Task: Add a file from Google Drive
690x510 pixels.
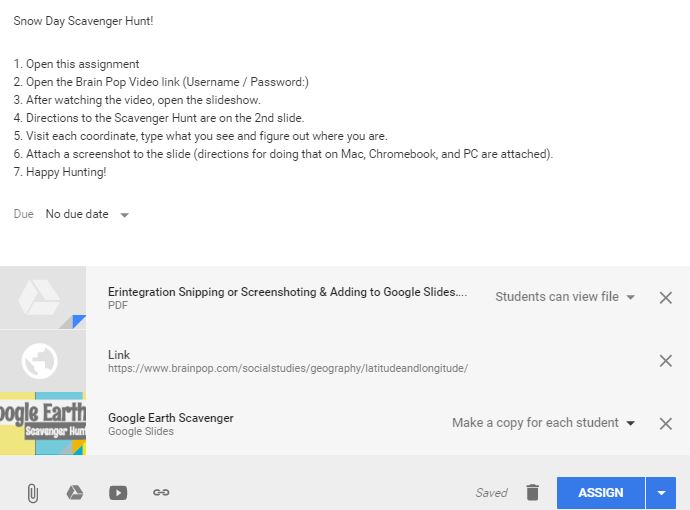Action: point(74,492)
